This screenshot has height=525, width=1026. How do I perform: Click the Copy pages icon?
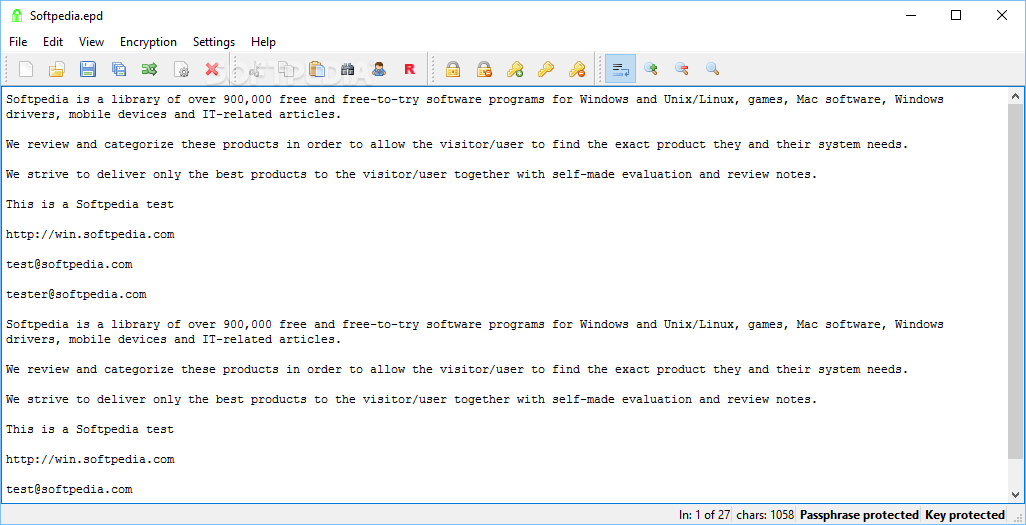(286, 69)
